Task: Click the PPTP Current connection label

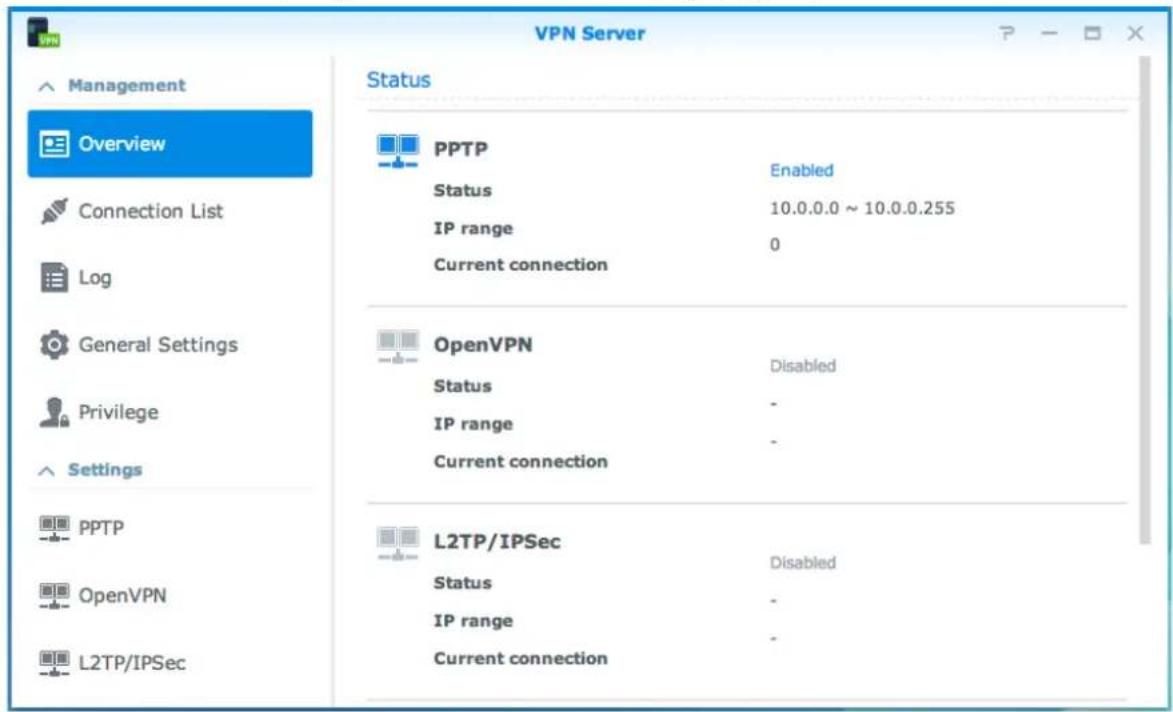Action: click(x=521, y=266)
